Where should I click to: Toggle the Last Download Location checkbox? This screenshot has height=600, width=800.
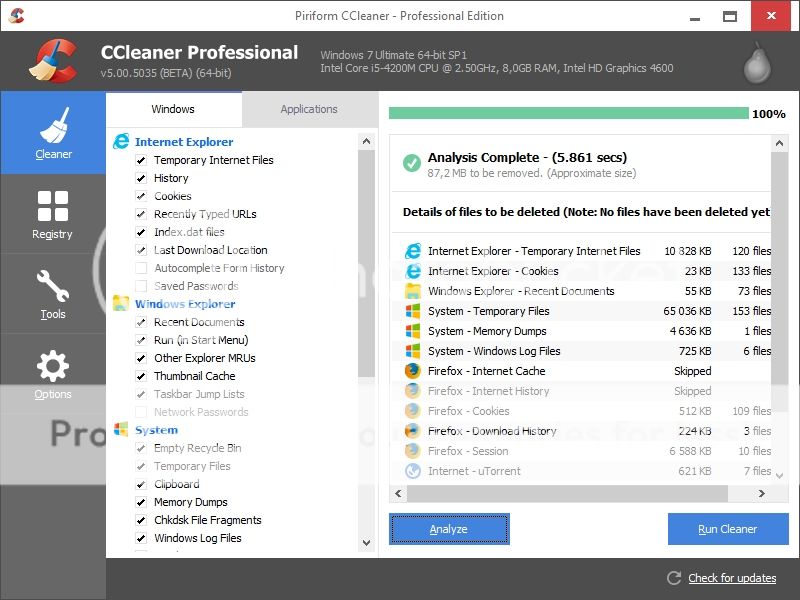point(141,250)
